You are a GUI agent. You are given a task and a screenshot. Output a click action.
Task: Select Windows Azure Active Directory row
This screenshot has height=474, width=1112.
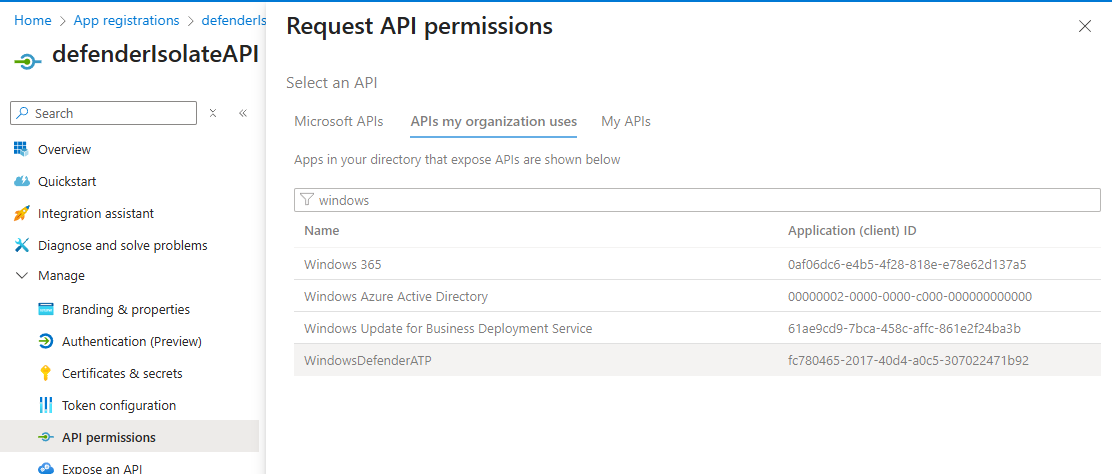pos(697,296)
